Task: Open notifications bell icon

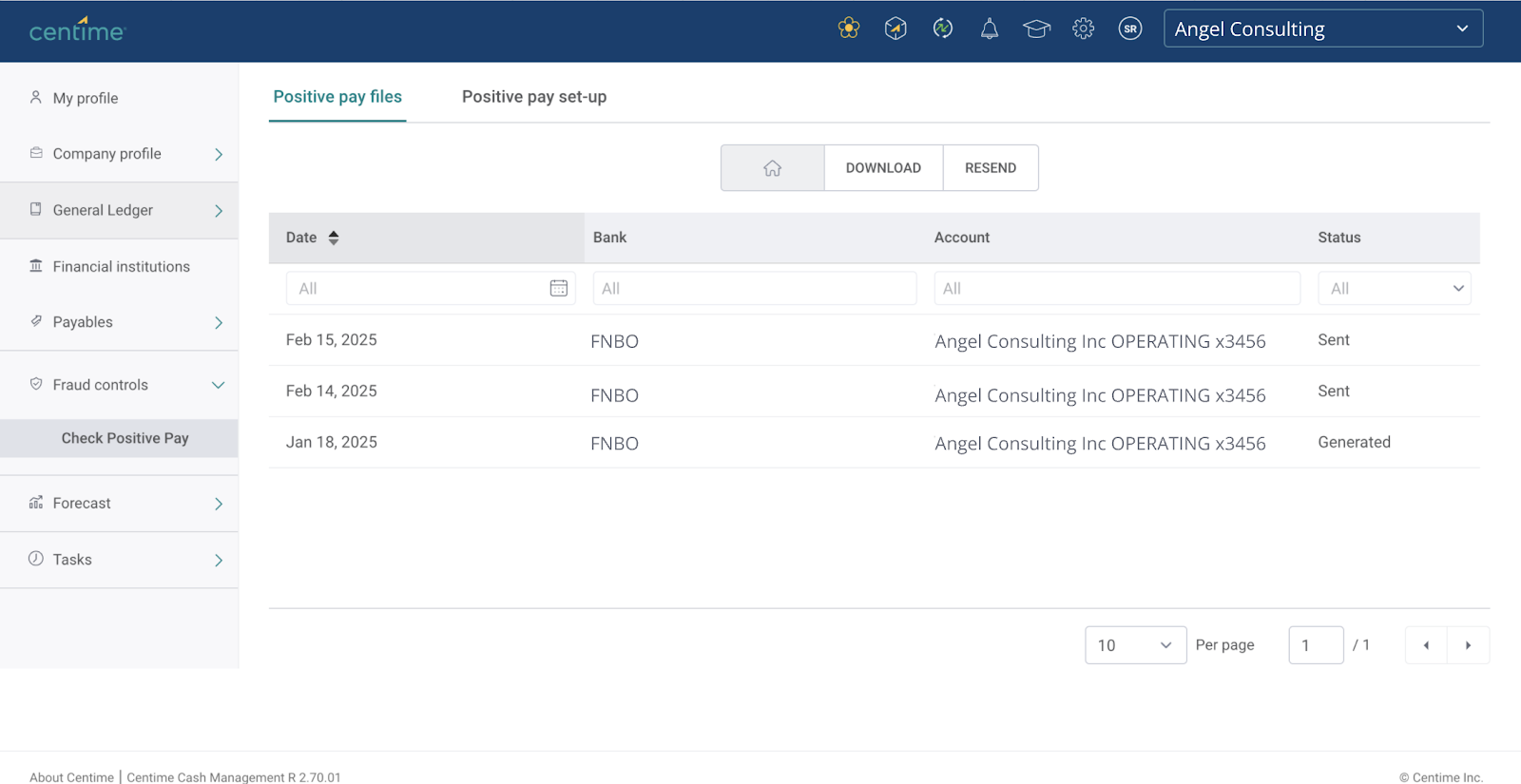Action: [990, 29]
